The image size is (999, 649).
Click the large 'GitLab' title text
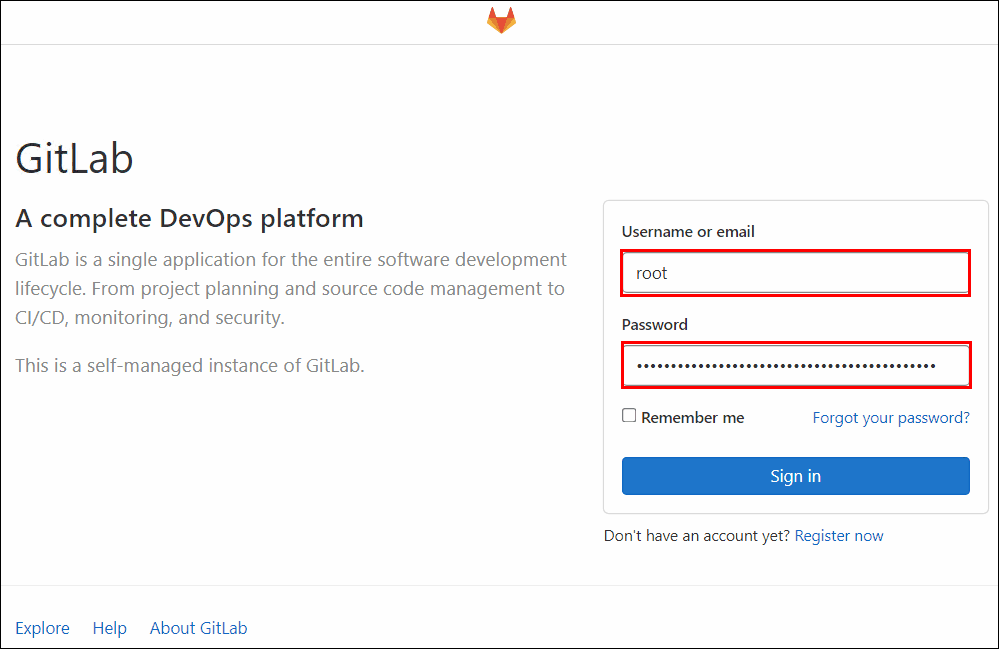75,158
